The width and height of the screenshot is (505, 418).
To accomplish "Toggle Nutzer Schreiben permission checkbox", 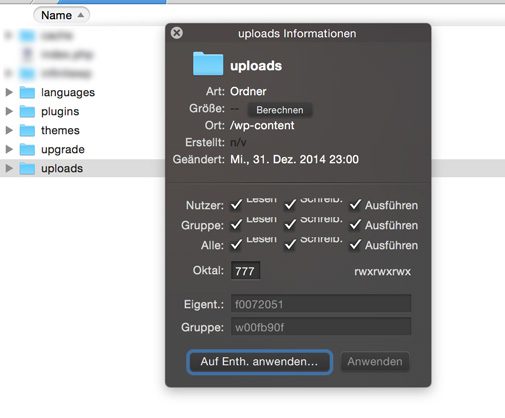I will (x=290, y=205).
